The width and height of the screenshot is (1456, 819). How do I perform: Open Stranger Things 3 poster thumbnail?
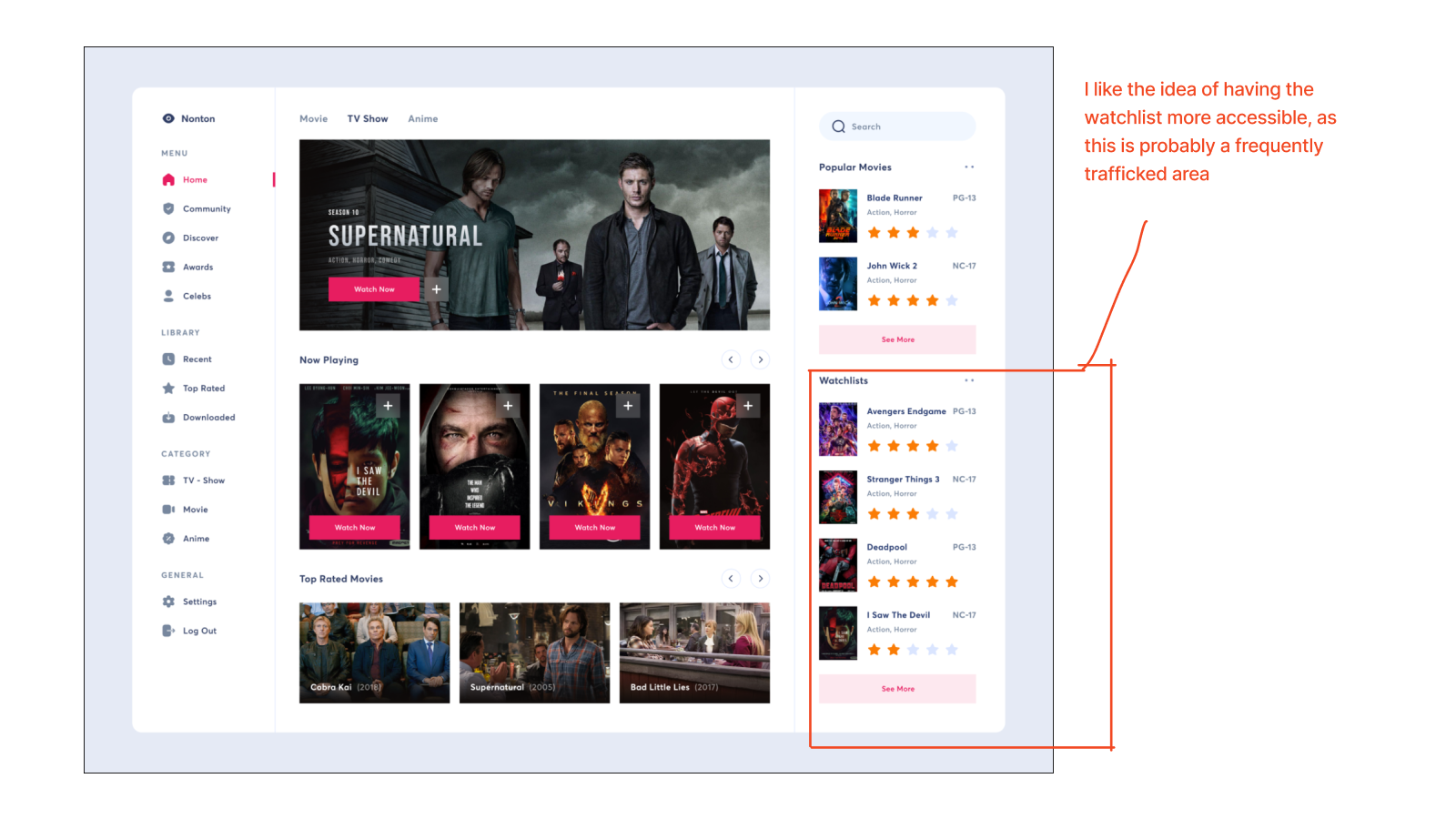838,497
